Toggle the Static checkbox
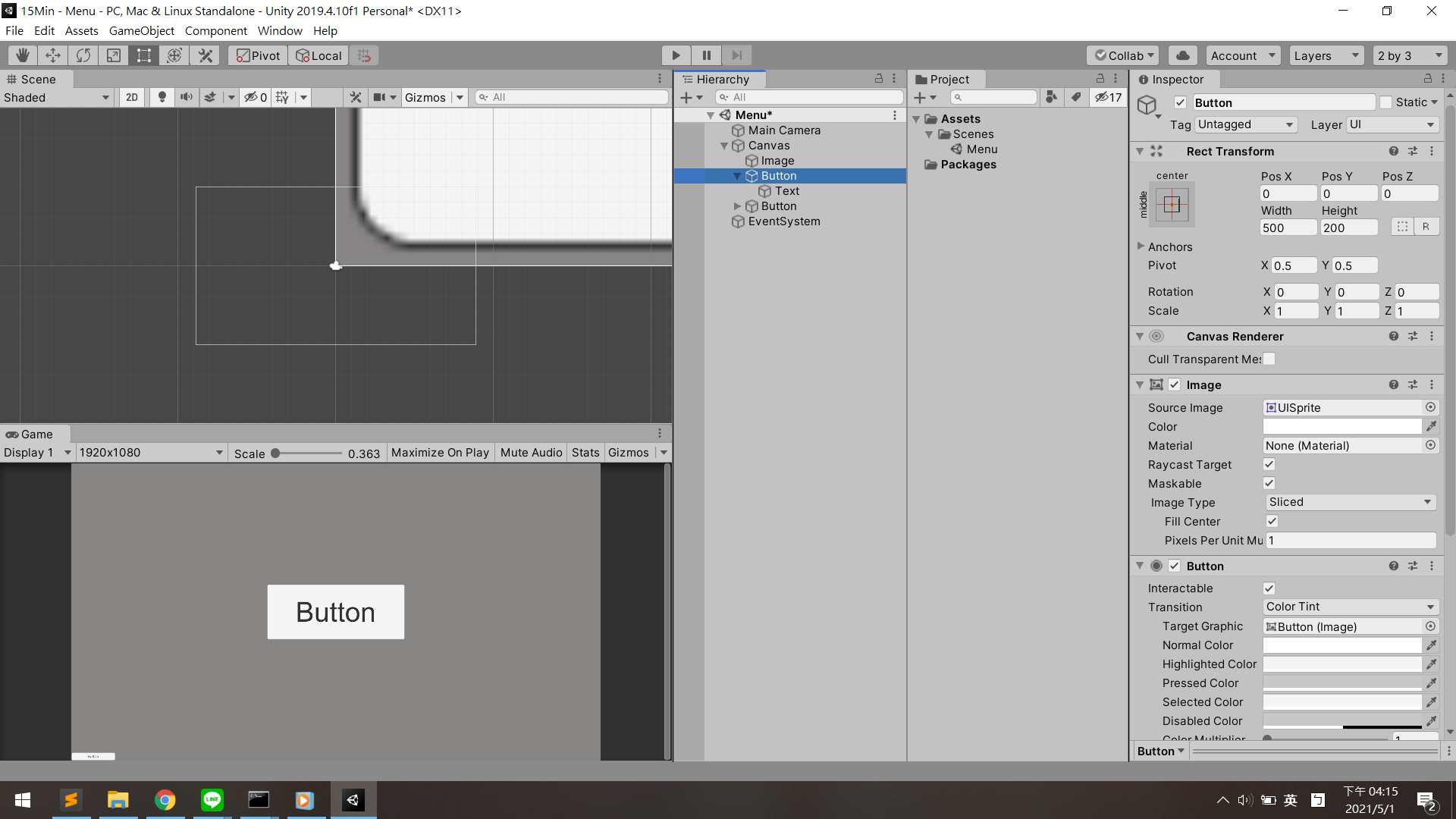The width and height of the screenshot is (1456, 819). [1386, 102]
